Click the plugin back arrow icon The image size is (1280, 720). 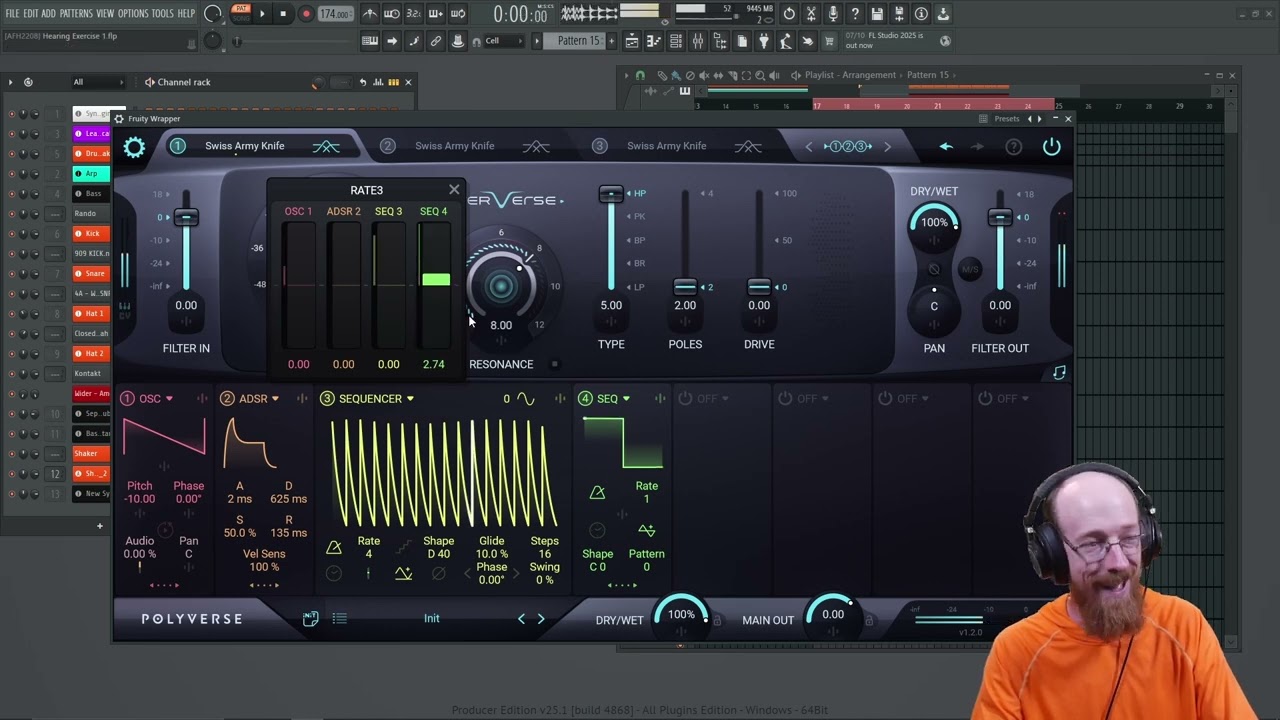click(x=946, y=147)
